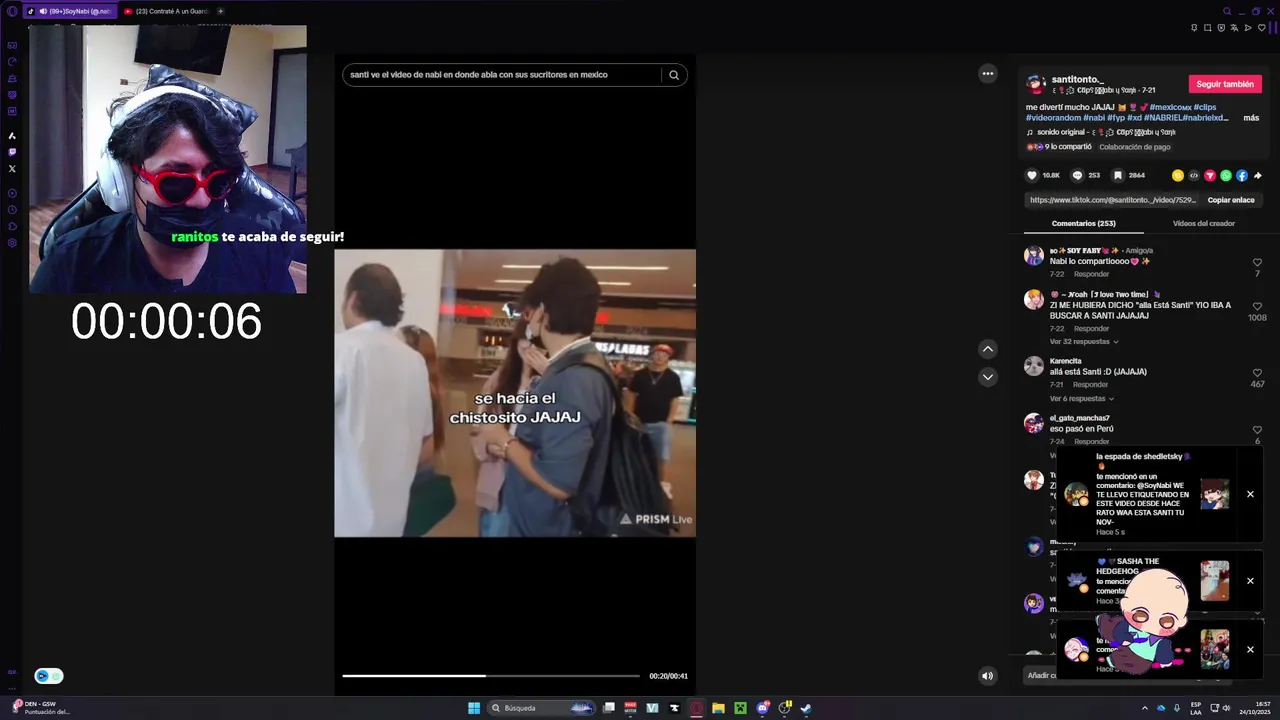Click the #mexicoмх hashtag
Screen dimensions: 1280x720
point(1169,107)
